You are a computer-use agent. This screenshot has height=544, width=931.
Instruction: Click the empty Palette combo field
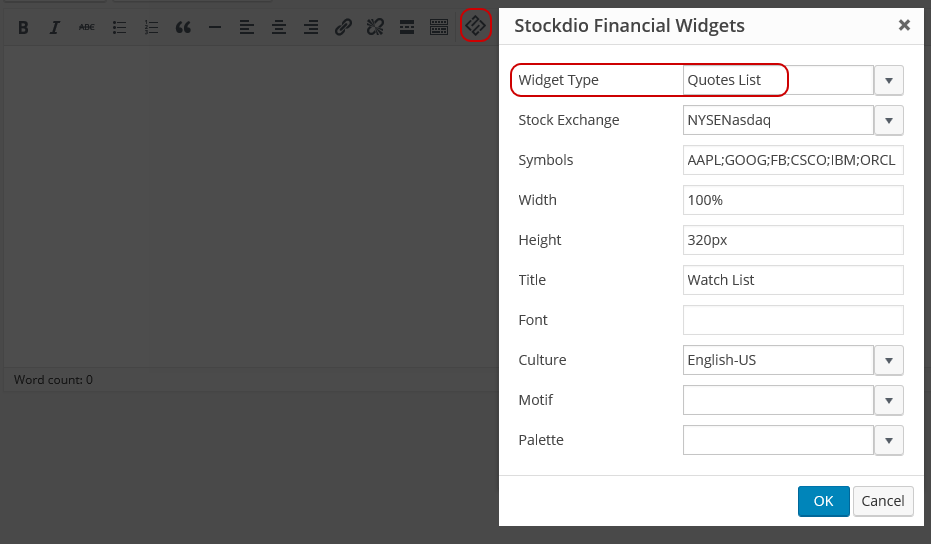(778, 441)
